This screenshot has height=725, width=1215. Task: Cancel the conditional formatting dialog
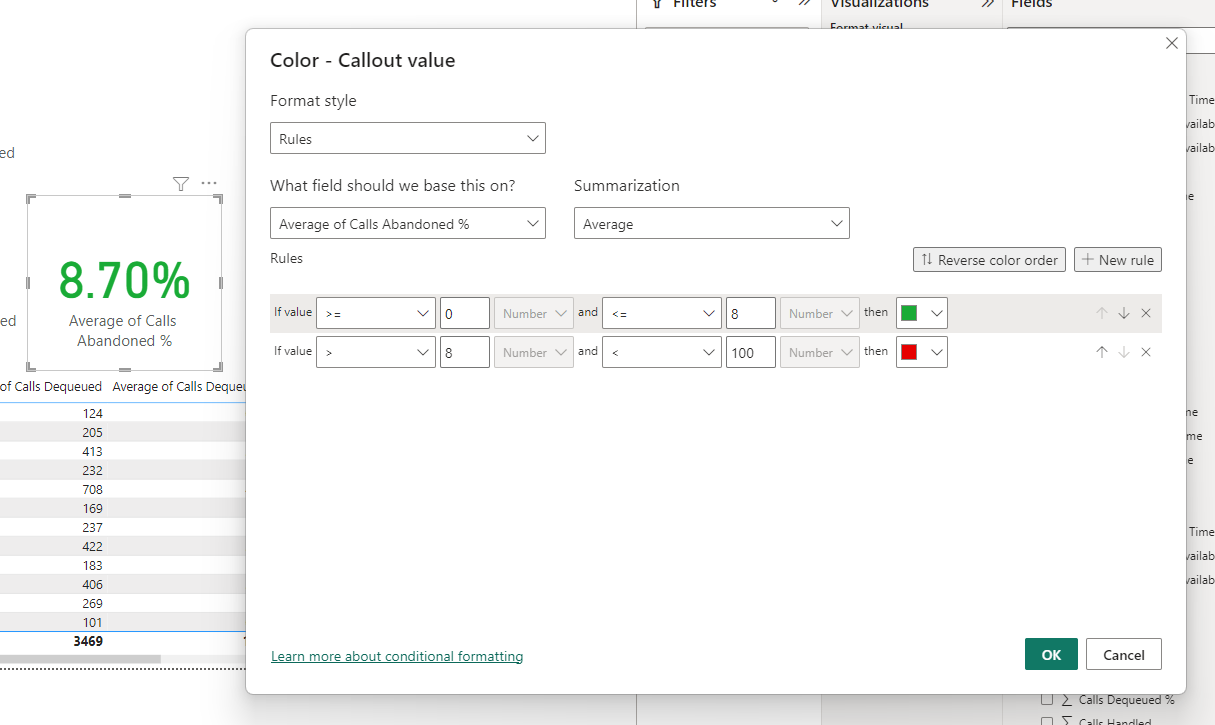pos(1123,654)
